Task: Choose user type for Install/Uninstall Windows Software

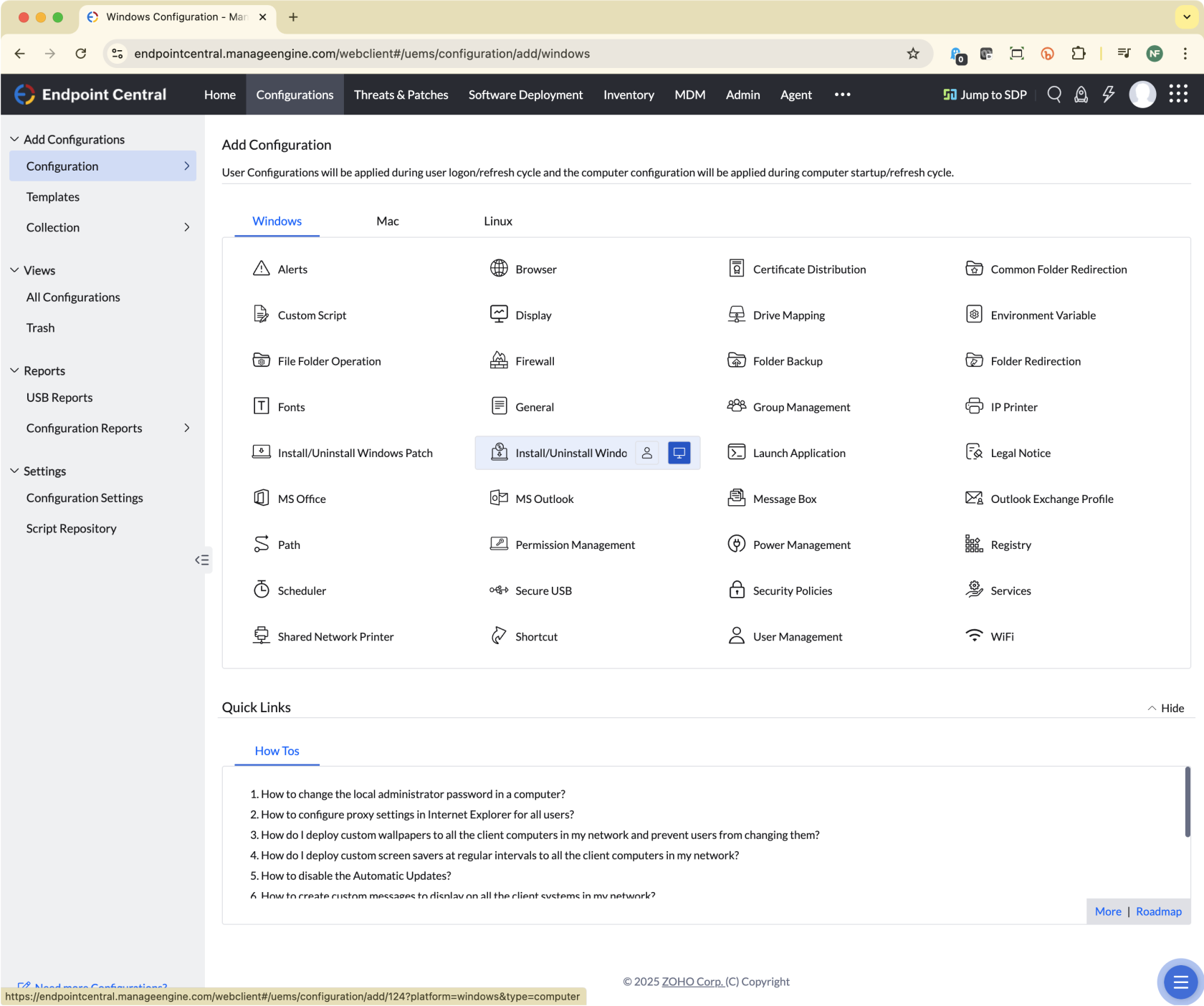Action: (x=647, y=453)
